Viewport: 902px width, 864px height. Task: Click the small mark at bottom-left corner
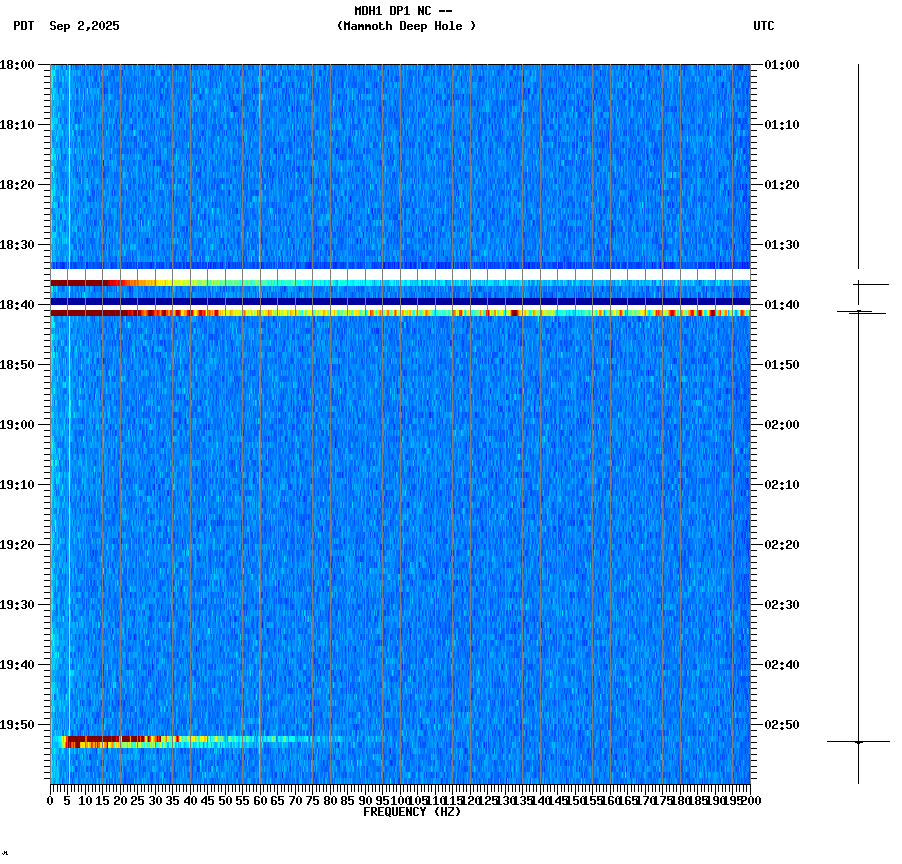coord(7,855)
